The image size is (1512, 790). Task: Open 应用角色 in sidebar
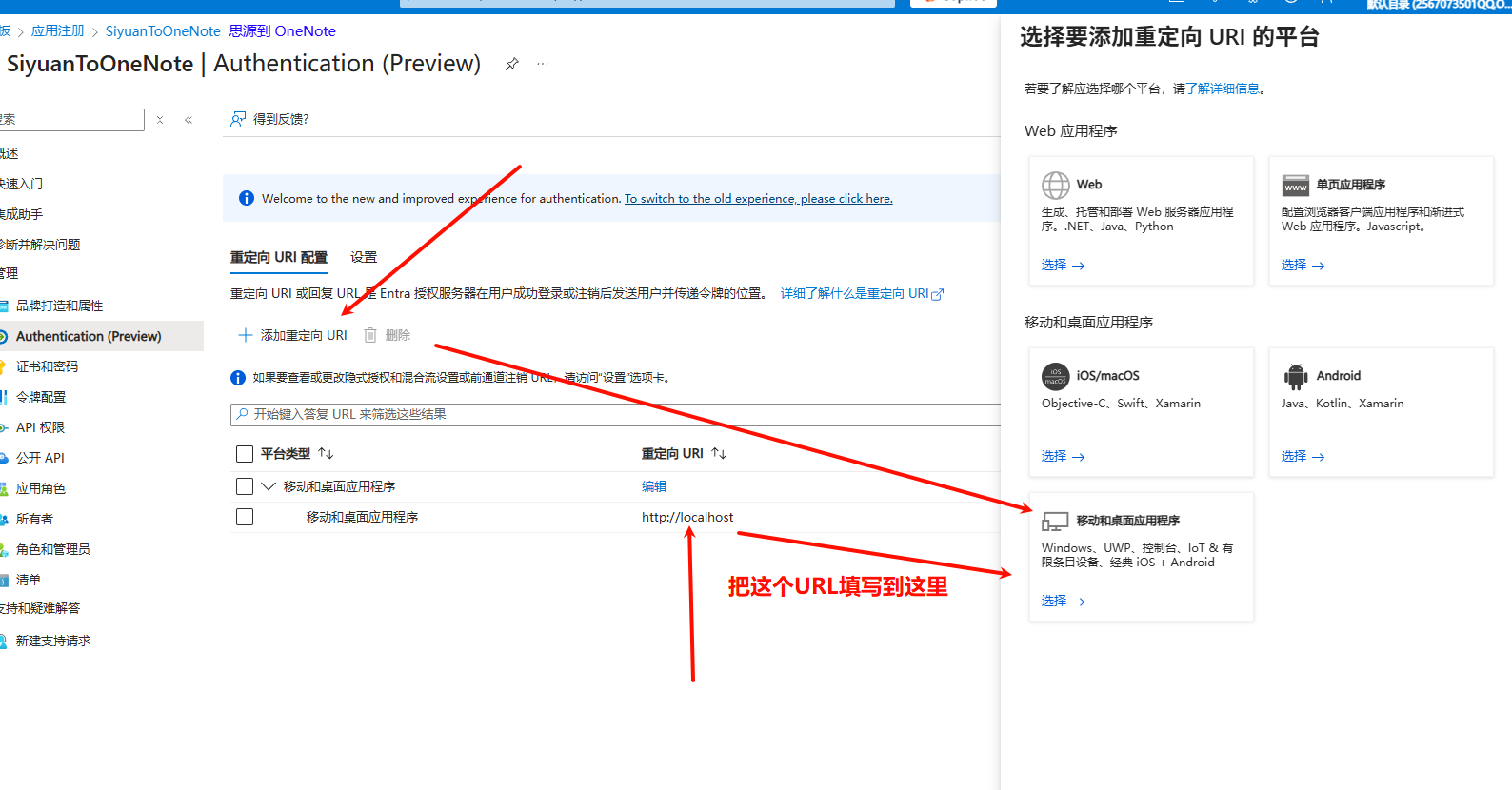tap(41, 488)
